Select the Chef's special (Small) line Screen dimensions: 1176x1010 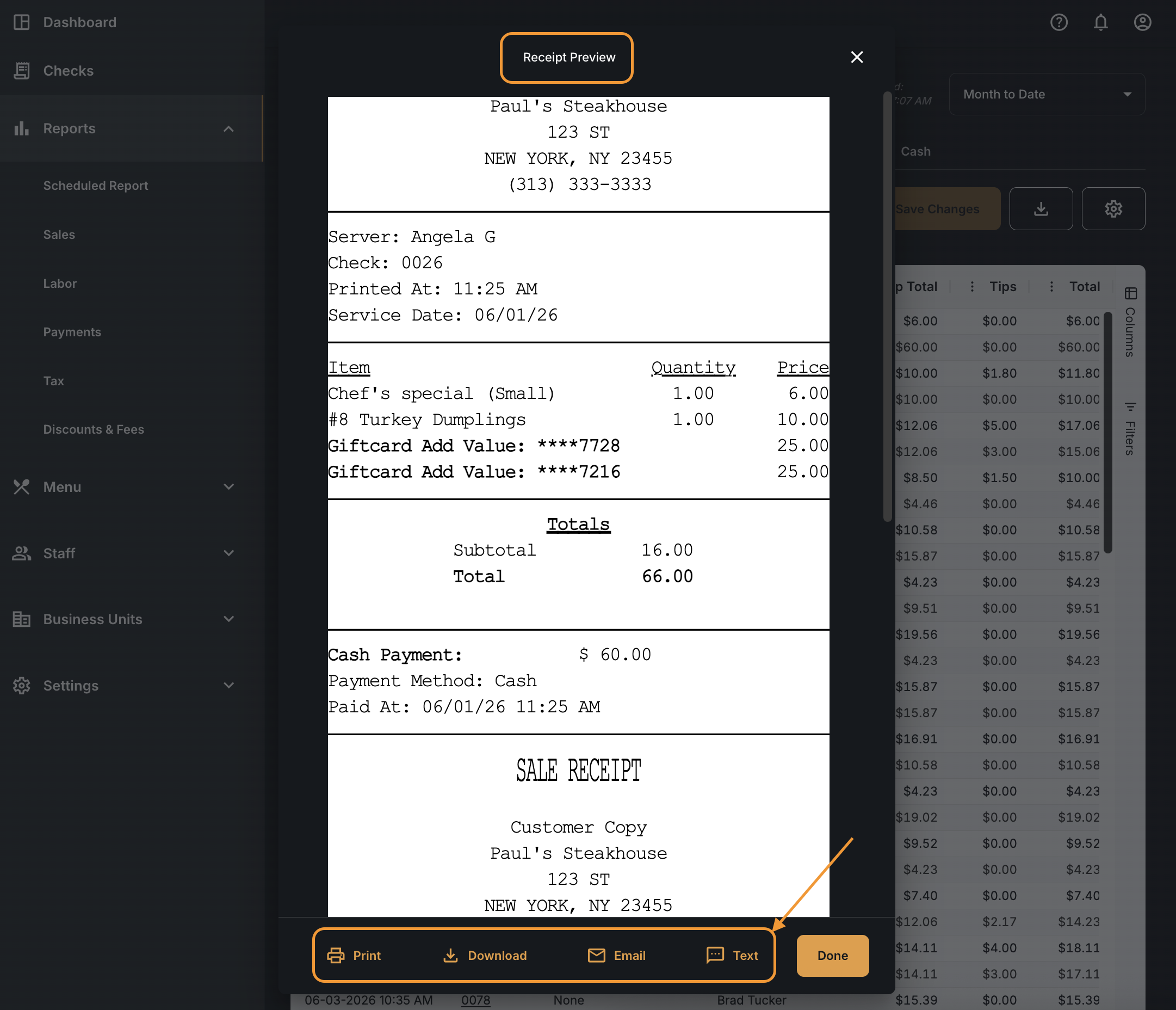click(578, 393)
